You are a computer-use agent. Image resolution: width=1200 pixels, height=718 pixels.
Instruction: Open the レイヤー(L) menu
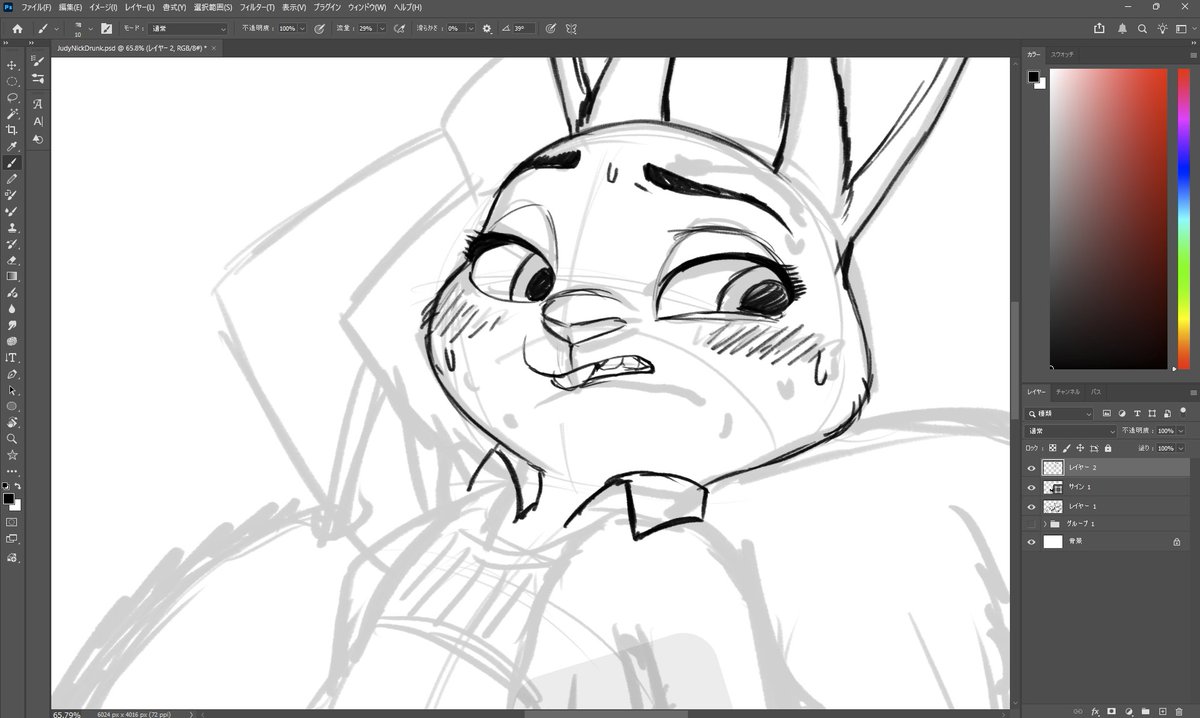click(140, 7)
